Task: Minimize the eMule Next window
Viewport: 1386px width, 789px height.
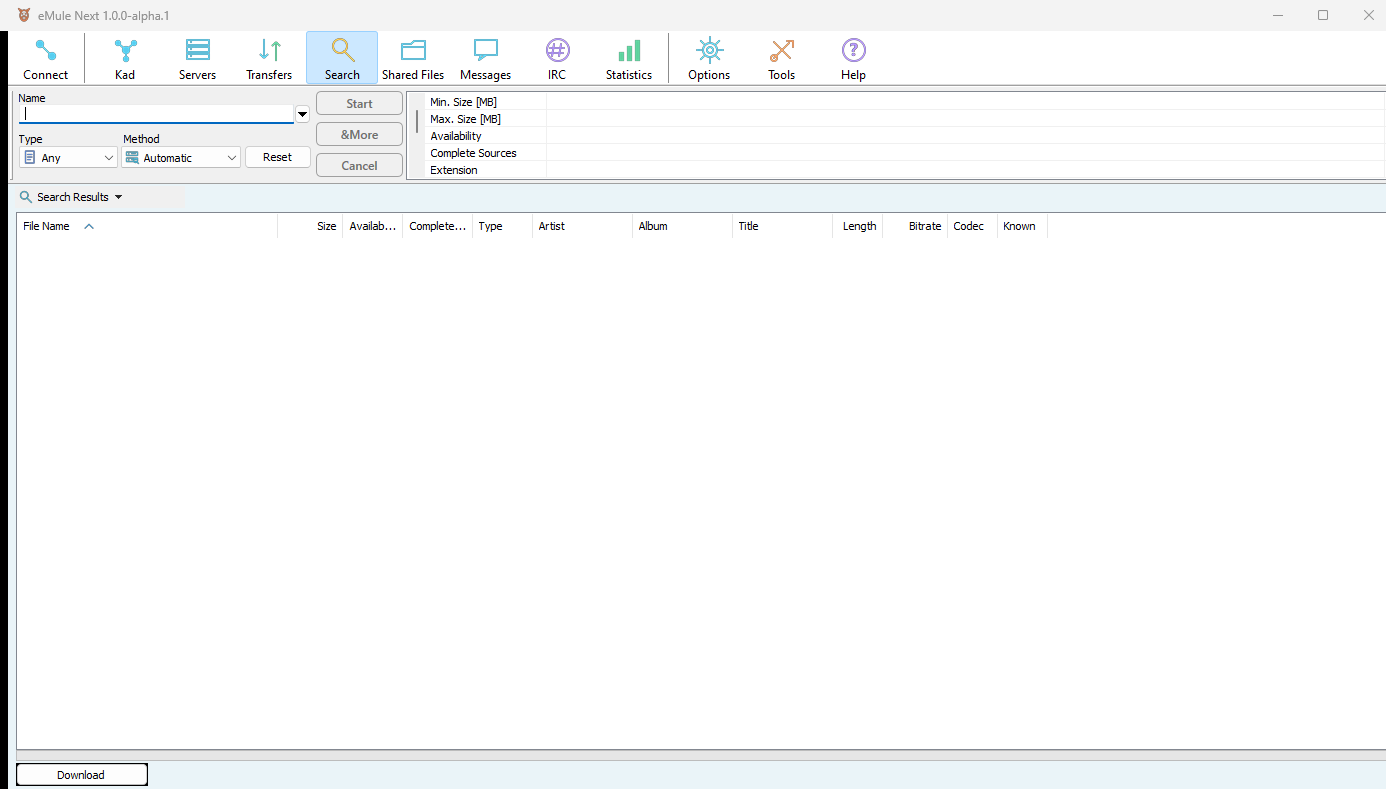Action: click(1277, 15)
